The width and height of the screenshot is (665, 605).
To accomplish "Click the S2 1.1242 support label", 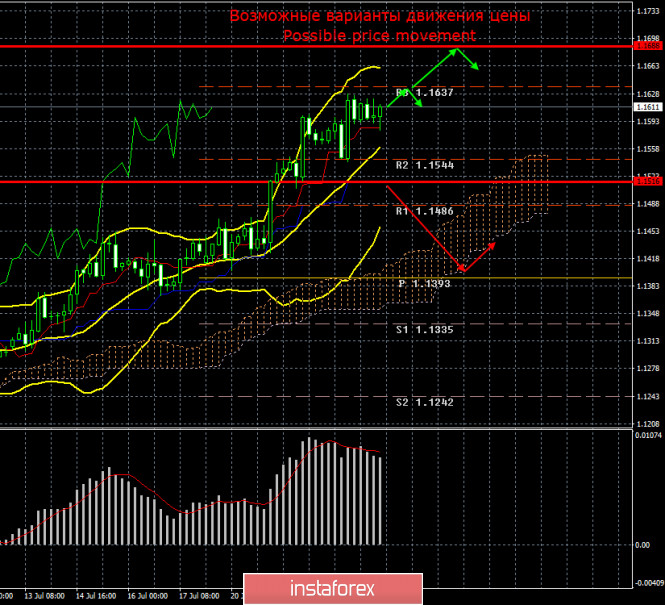I will point(423,401).
